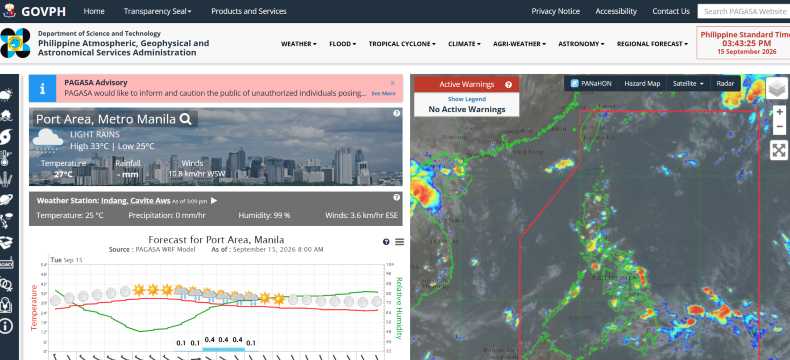Open the weather cloud-and-sun sidebar icon

point(6,94)
